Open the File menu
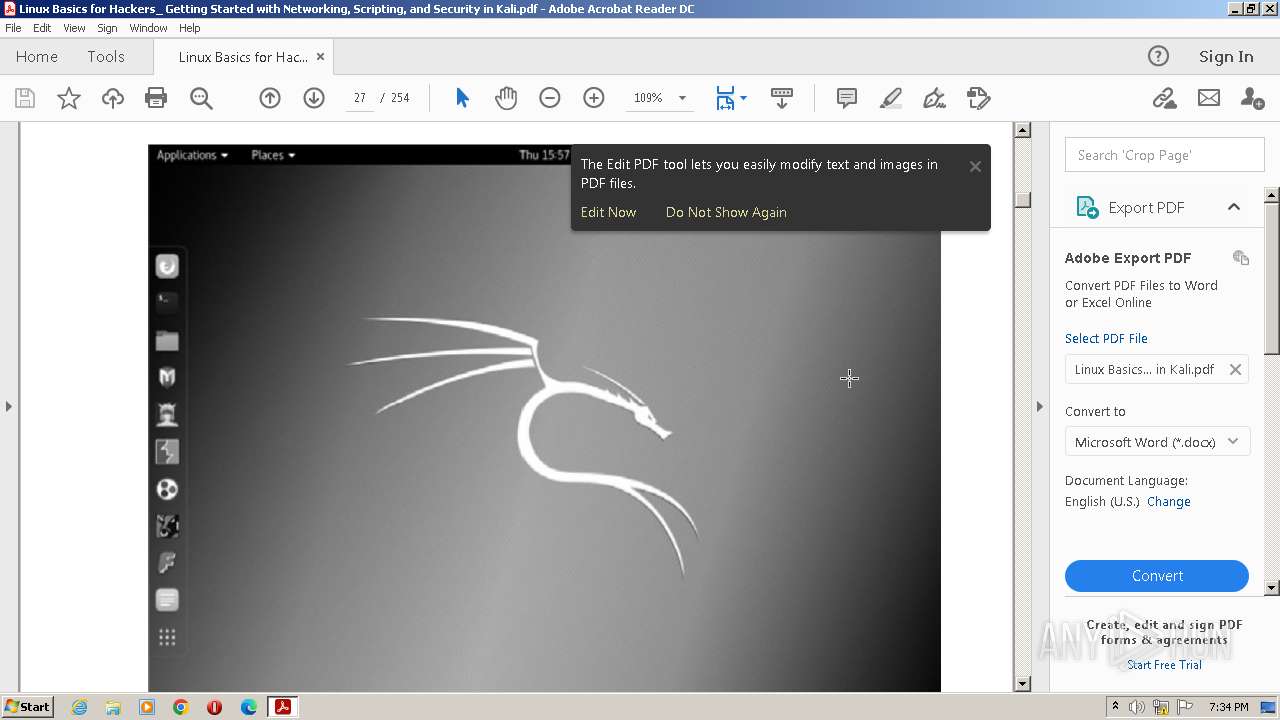Screen dimensions: 1280x720 [13, 28]
